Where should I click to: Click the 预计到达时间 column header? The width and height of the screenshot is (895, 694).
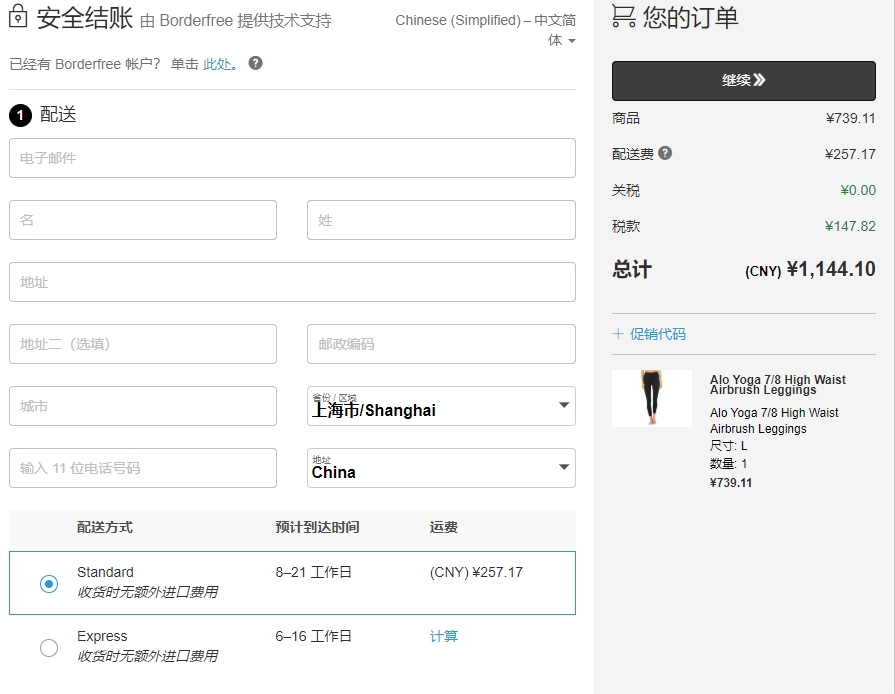pos(317,527)
